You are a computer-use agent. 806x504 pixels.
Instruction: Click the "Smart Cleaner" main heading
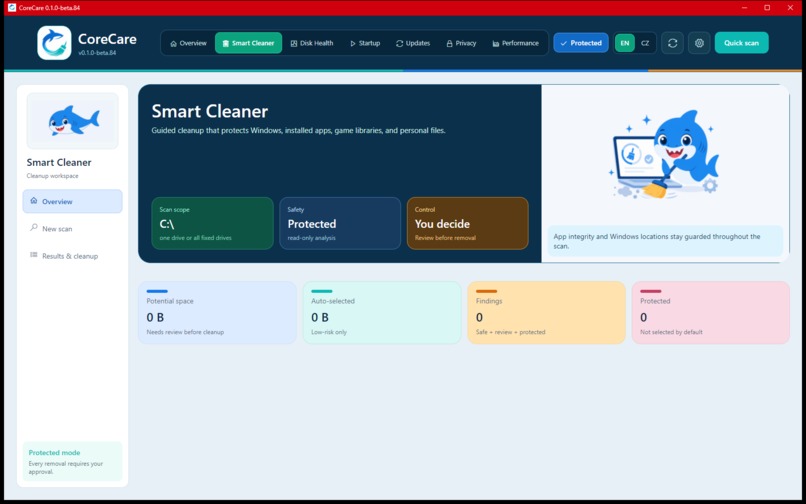(210, 111)
